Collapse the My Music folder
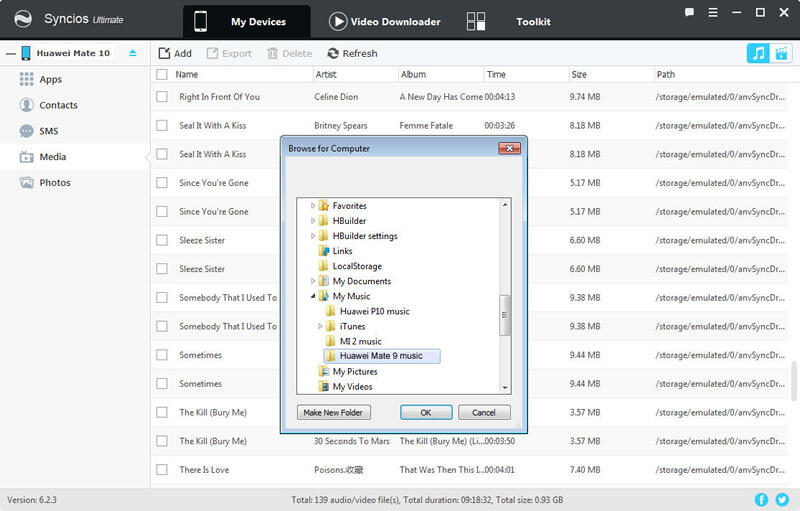Image resolution: width=800 pixels, height=511 pixels. [313, 297]
